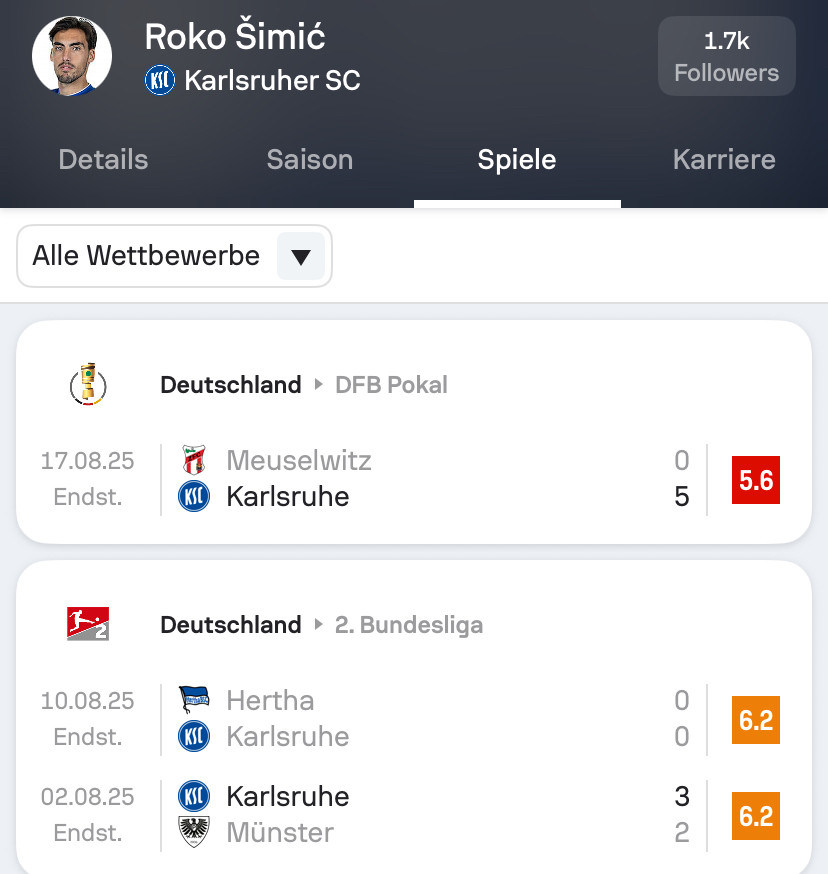Screen dimensions: 828x874
Task: Click Roko Šimić's profile photo
Action: (x=71, y=55)
